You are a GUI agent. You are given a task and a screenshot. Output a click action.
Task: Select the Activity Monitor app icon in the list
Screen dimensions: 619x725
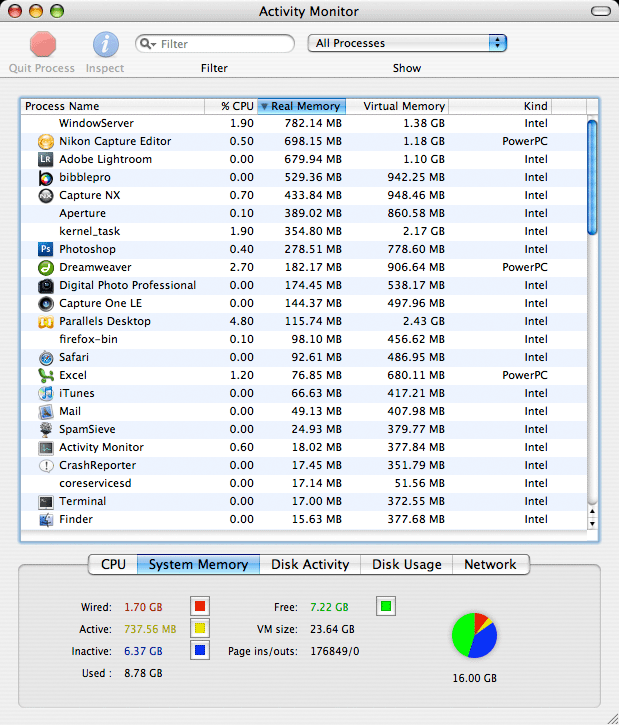(x=45, y=448)
